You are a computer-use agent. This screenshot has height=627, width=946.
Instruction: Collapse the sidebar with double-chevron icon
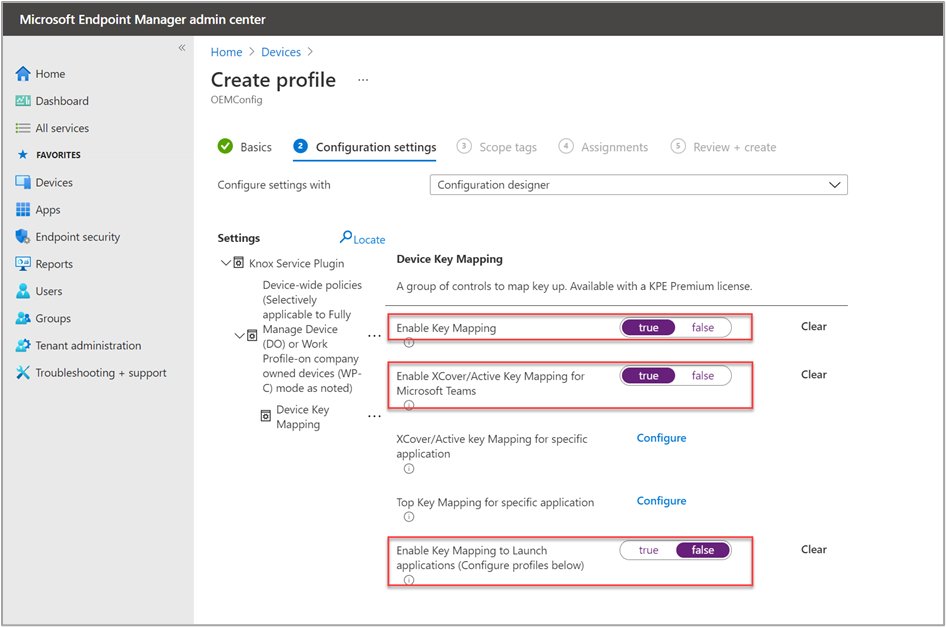[182, 48]
